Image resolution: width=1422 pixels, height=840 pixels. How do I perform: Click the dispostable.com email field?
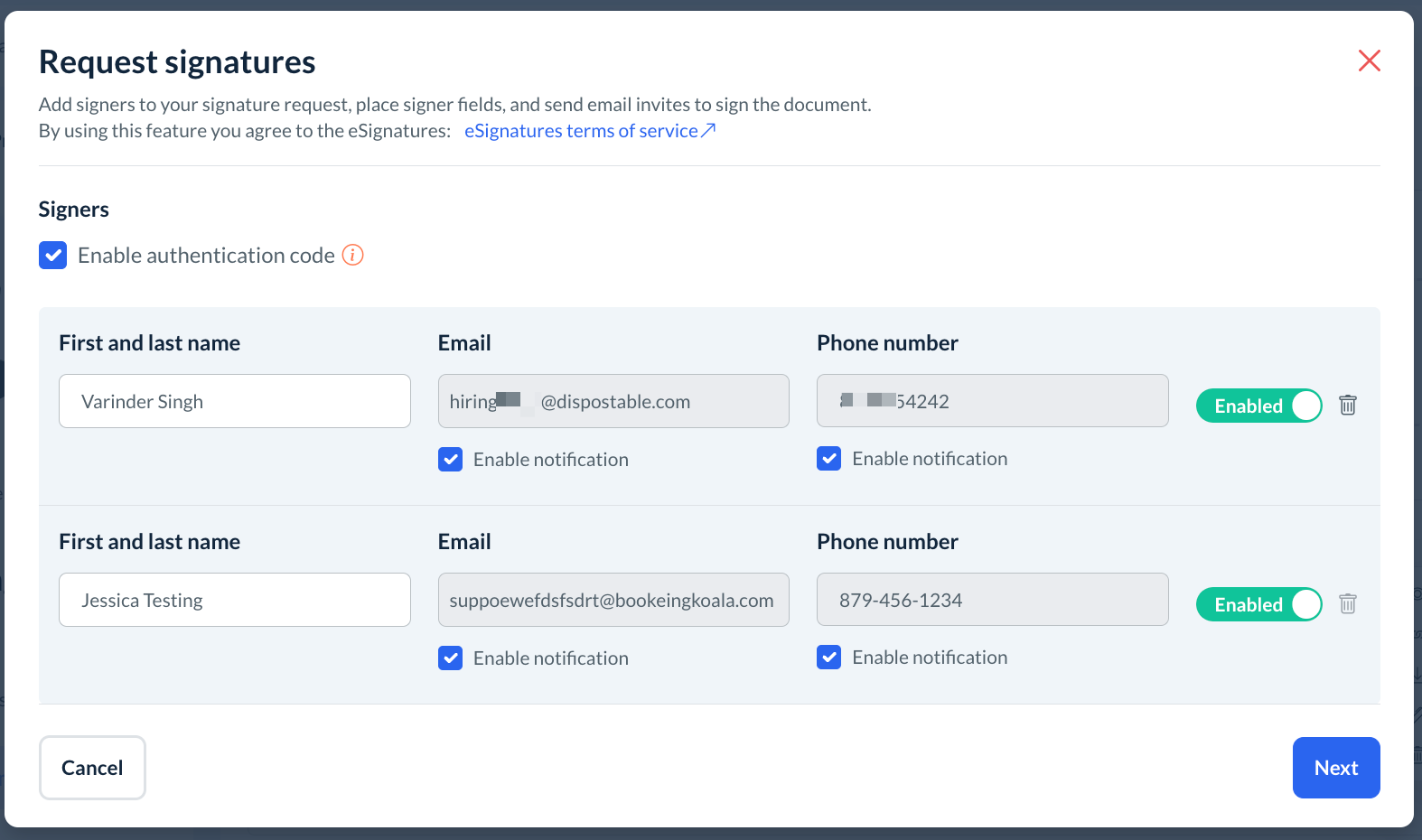click(x=613, y=401)
